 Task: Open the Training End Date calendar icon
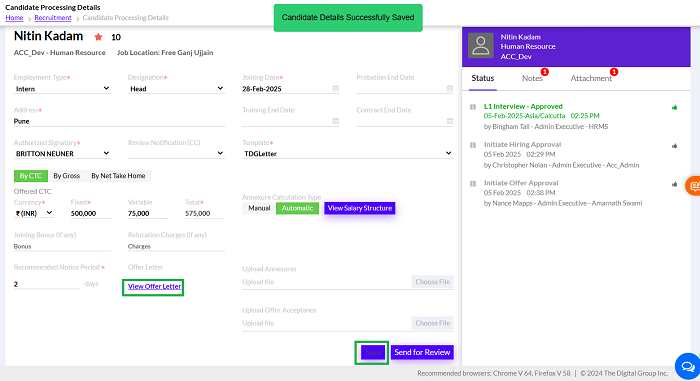335,121
